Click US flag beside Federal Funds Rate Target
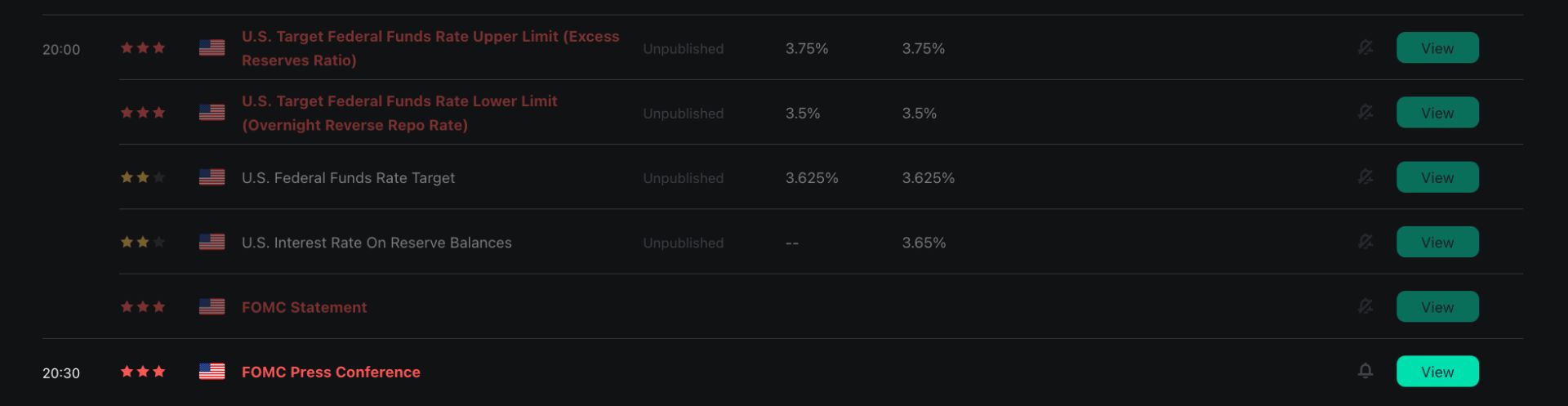 pyautogui.click(x=212, y=177)
